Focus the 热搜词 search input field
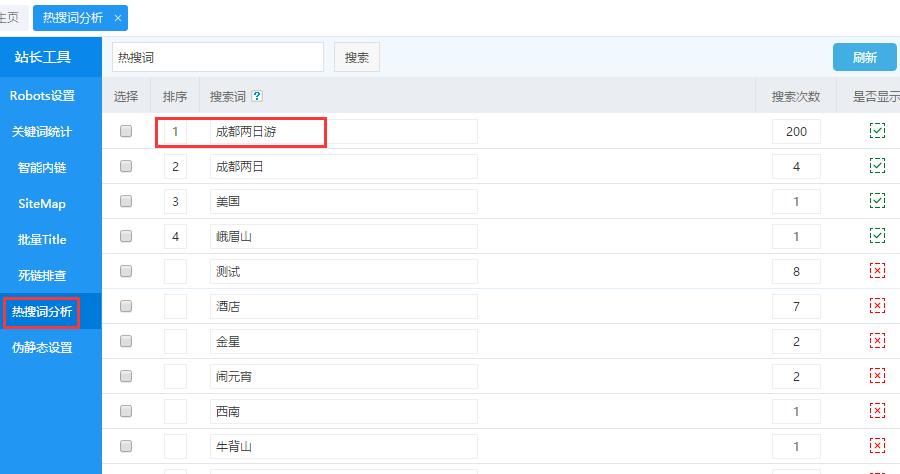This screenshot has height=474, width=900. tap(217, 57)
